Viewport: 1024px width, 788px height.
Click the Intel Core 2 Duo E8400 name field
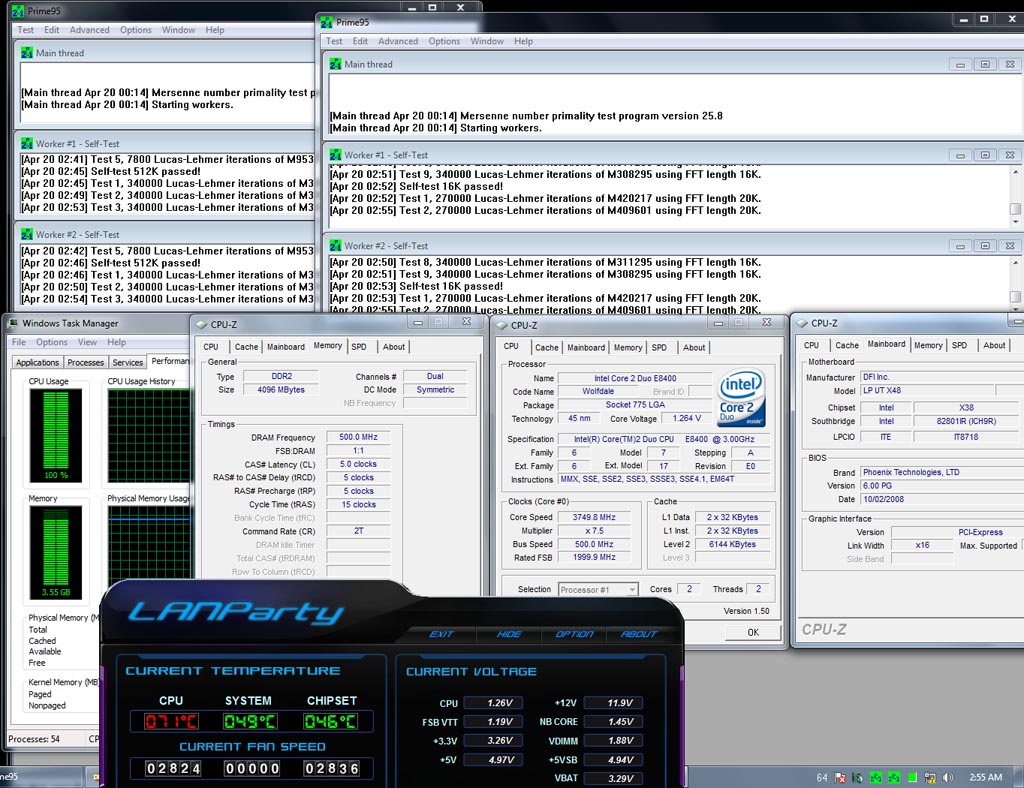pyautogui.click(x=635, y=378)
